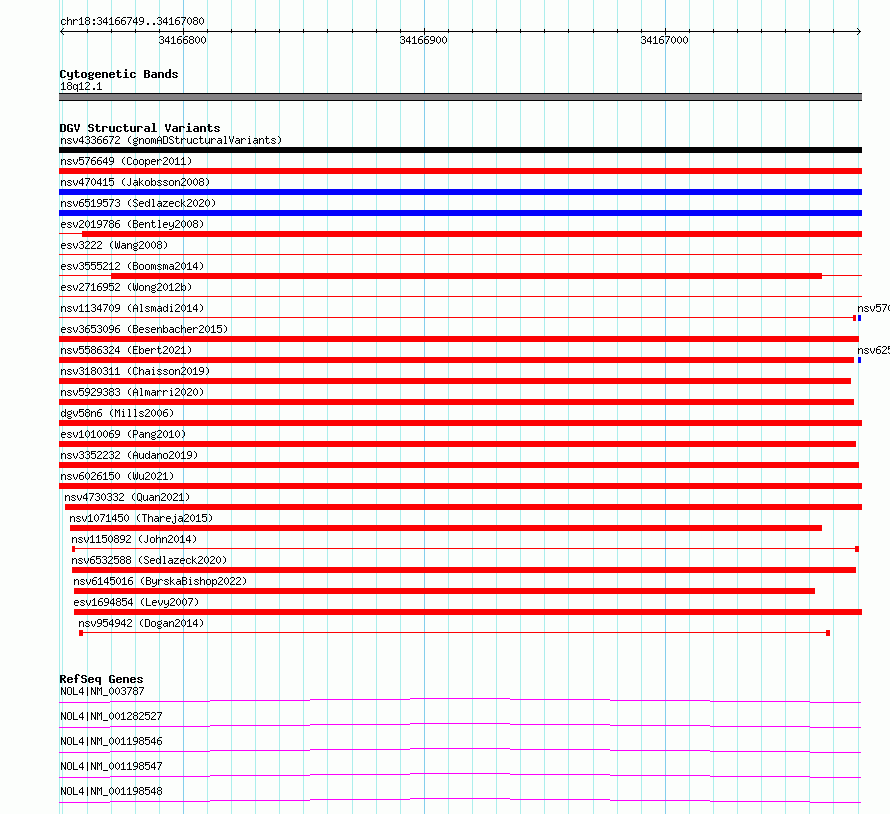Select the esv1694854 (Levy2007) label
Image resolution: width=890 pixels, height=814 pixels.
tap(136, 602)
